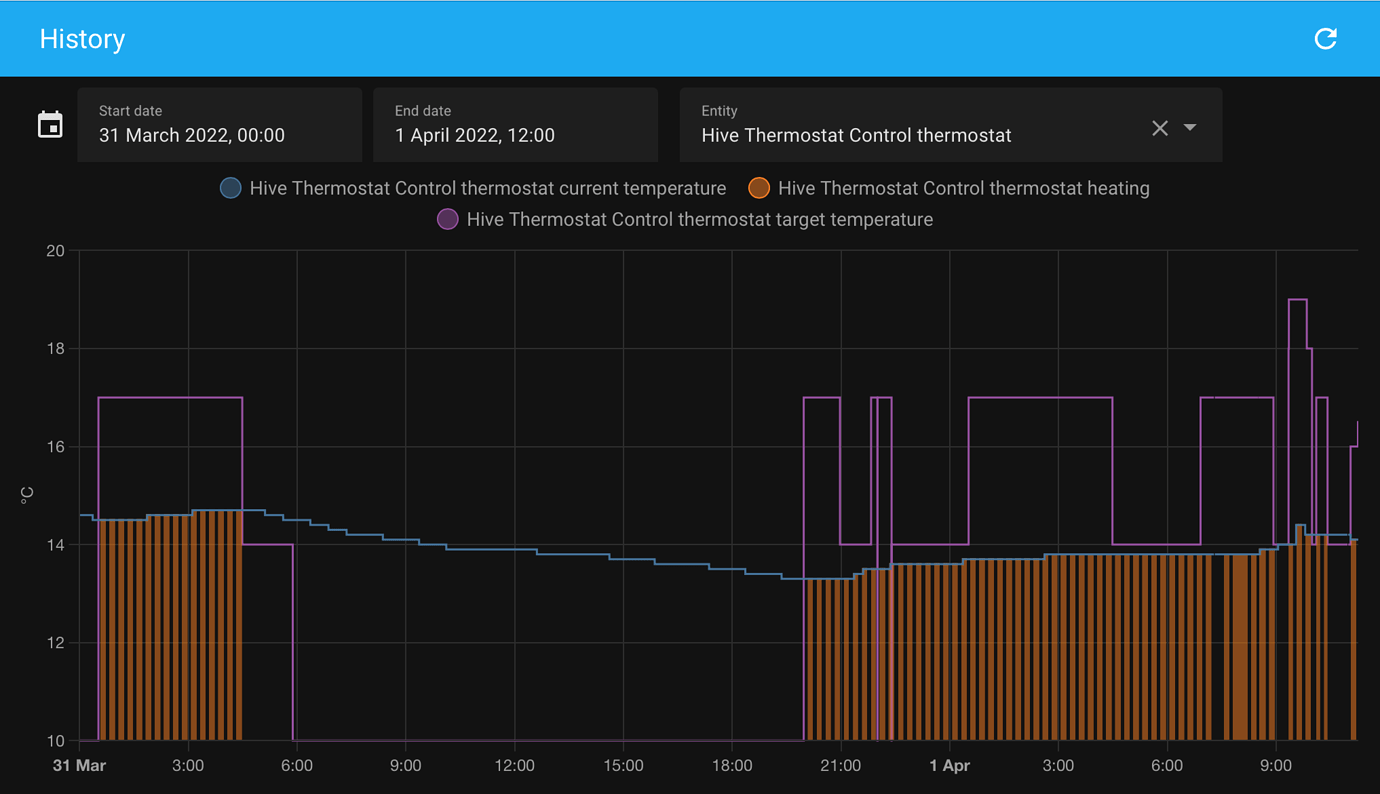Click the Start date field
The width and height of the screenshot is (1380, 794).
(219, 125)
